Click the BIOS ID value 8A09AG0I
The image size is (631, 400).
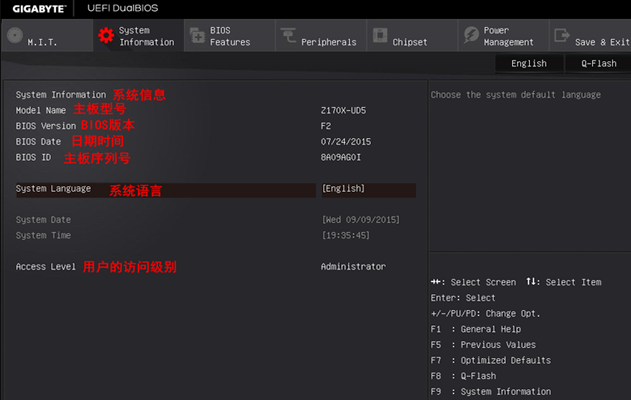[340, 157]
